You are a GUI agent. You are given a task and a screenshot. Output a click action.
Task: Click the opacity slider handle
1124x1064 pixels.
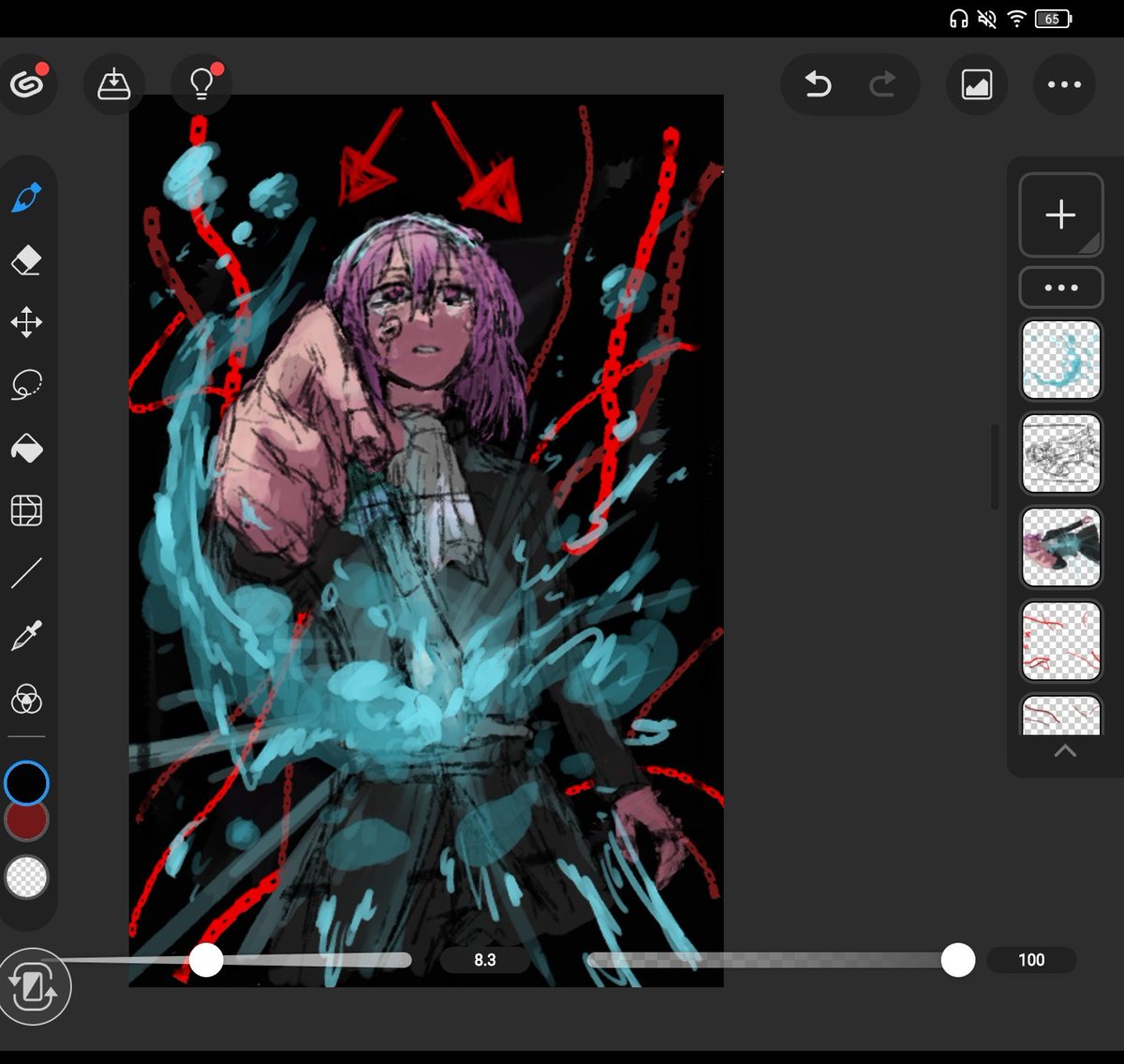click(957, 960)
